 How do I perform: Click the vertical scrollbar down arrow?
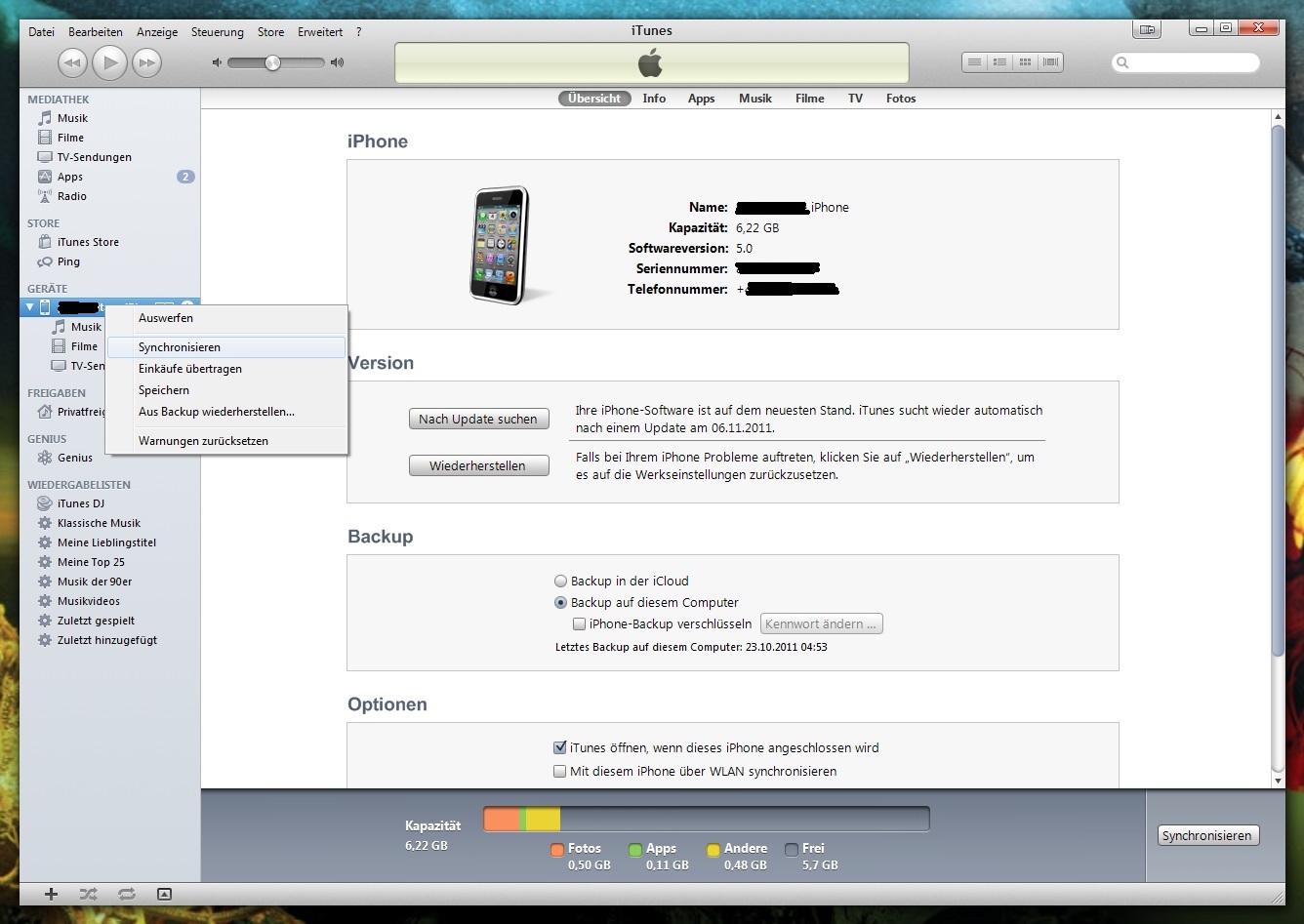[1278, 781]
